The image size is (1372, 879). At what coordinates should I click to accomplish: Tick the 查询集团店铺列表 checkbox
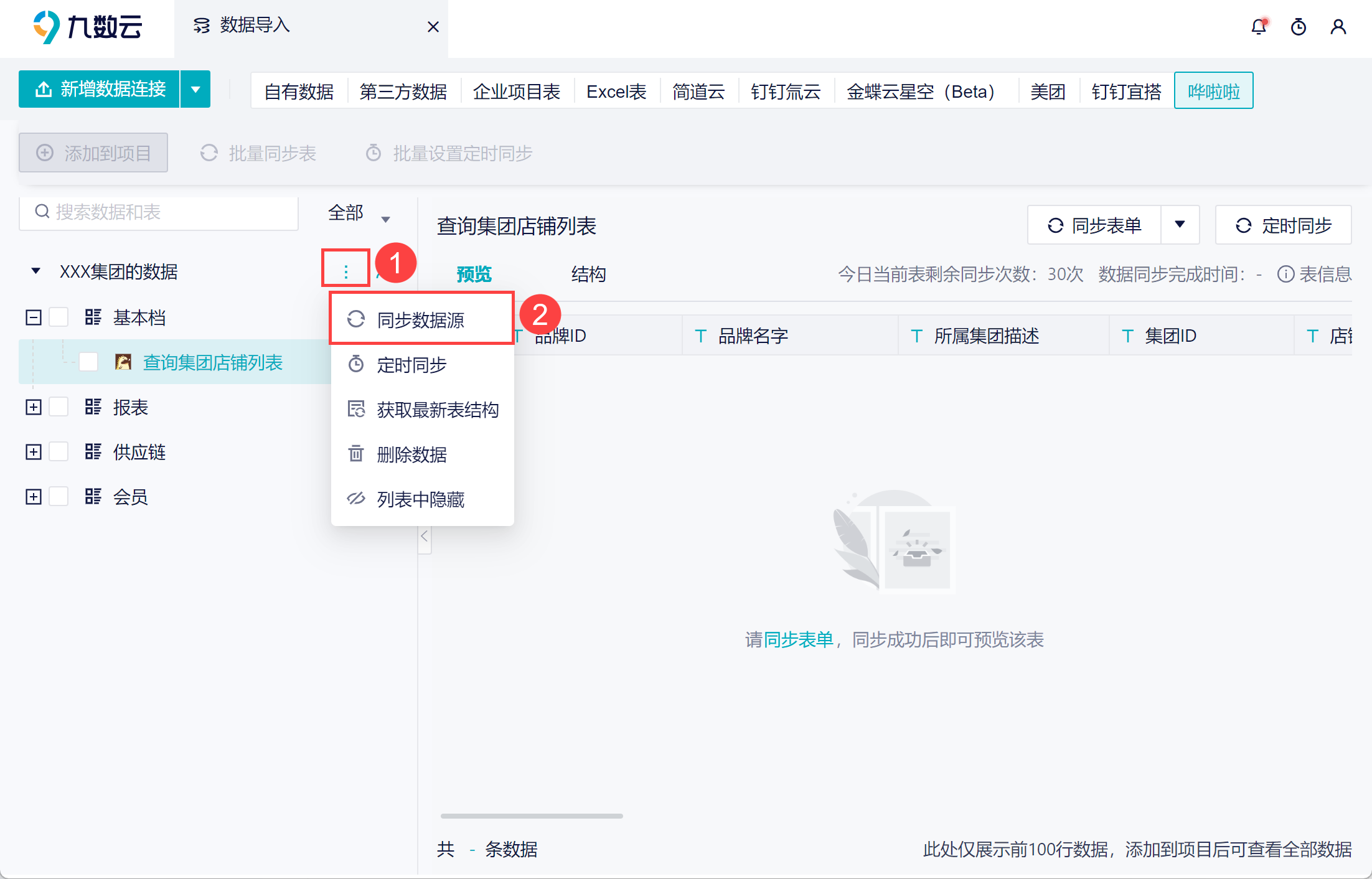coord(88,362)
